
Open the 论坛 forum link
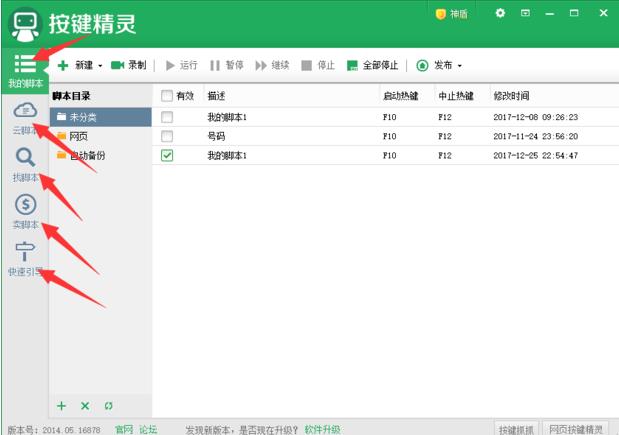[x=148, y=429]
